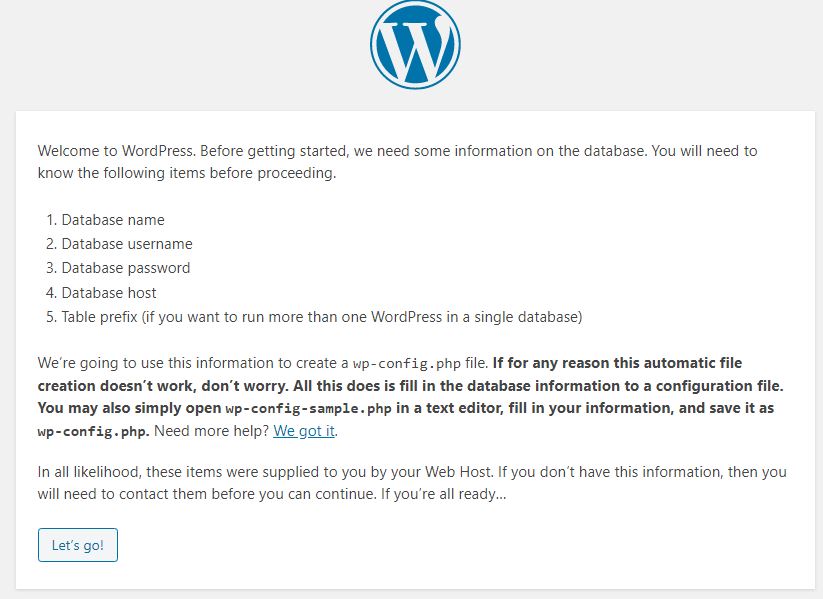Screen dimensions: 823x599
Task: Select the "Database host" list item
Action: coord(109,293)
